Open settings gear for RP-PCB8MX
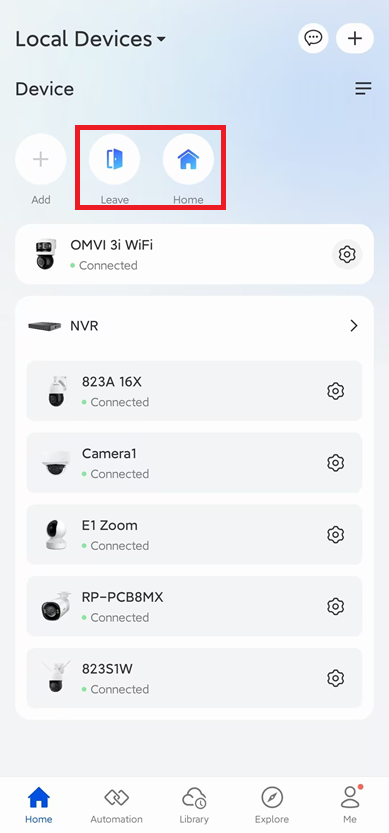 pos(335,607)
